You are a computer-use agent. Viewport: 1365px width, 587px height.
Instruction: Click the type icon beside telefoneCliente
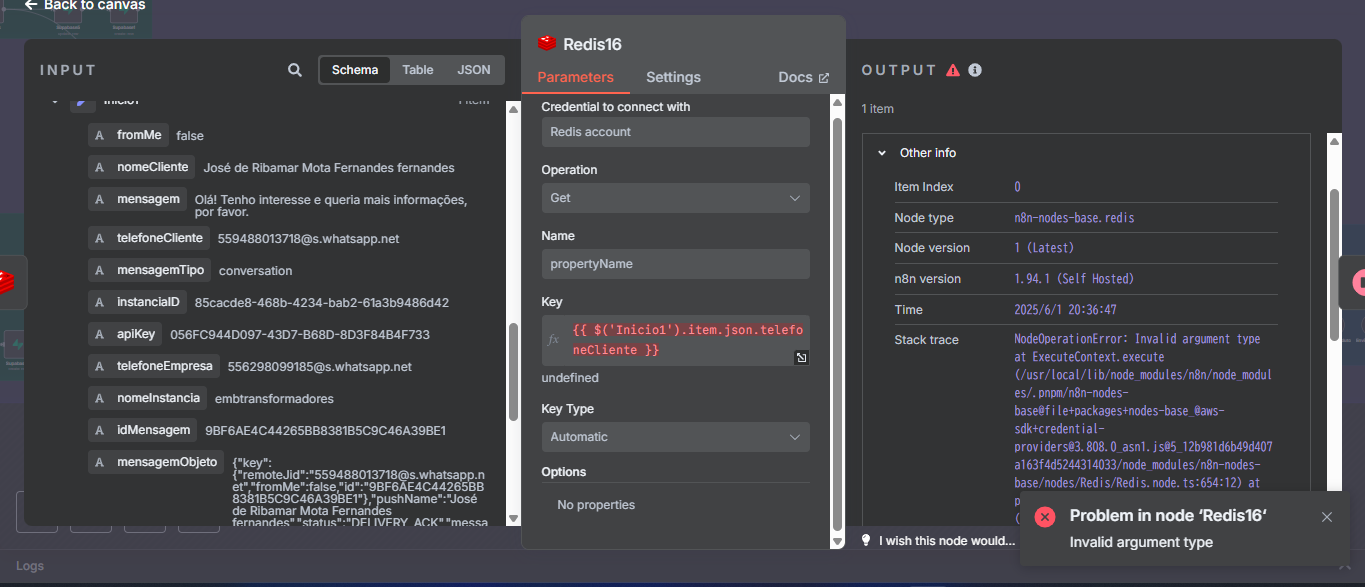tap(99, 238)
